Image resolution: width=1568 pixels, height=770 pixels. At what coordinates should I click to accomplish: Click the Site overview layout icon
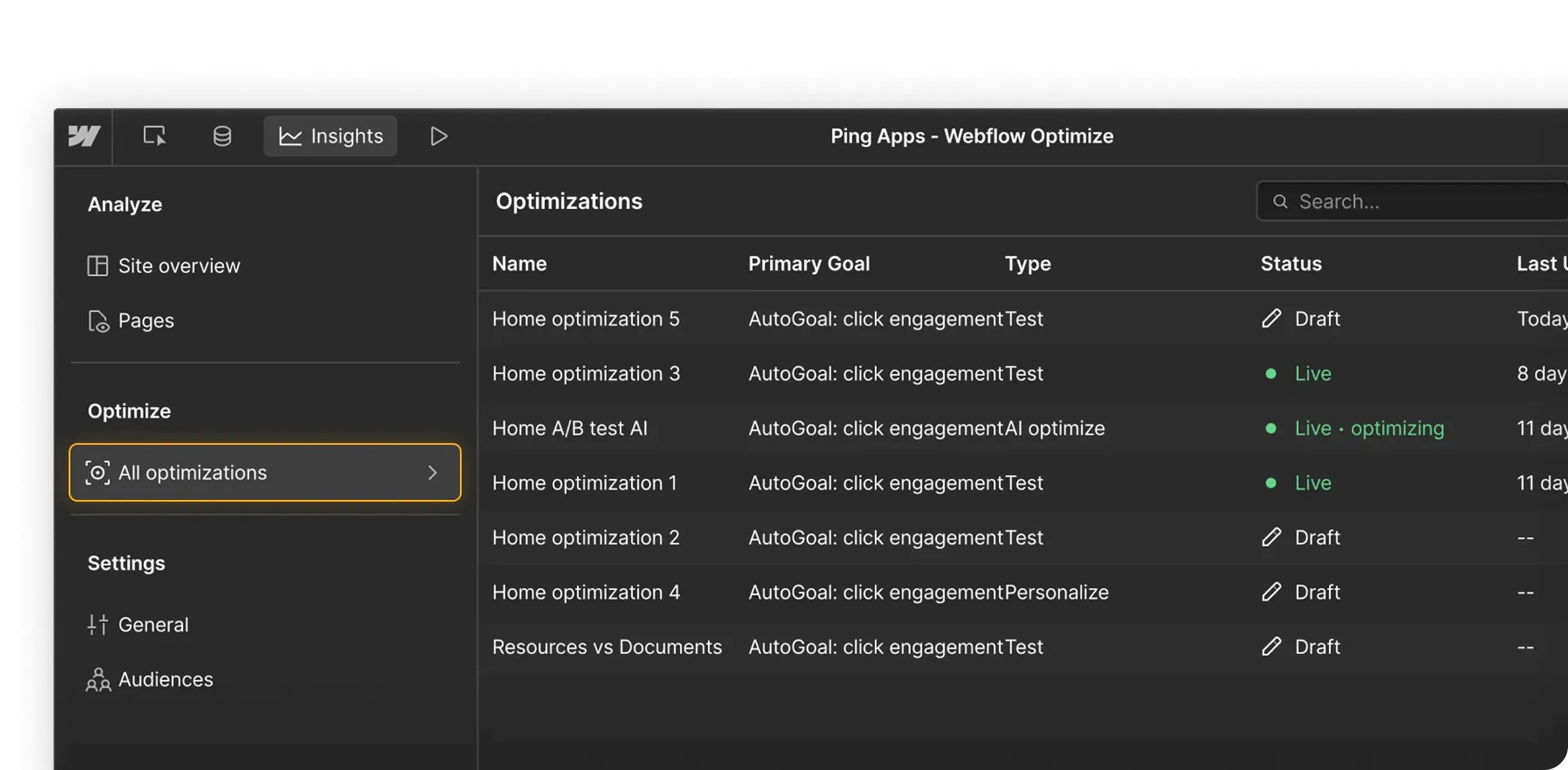click(97, 266)
